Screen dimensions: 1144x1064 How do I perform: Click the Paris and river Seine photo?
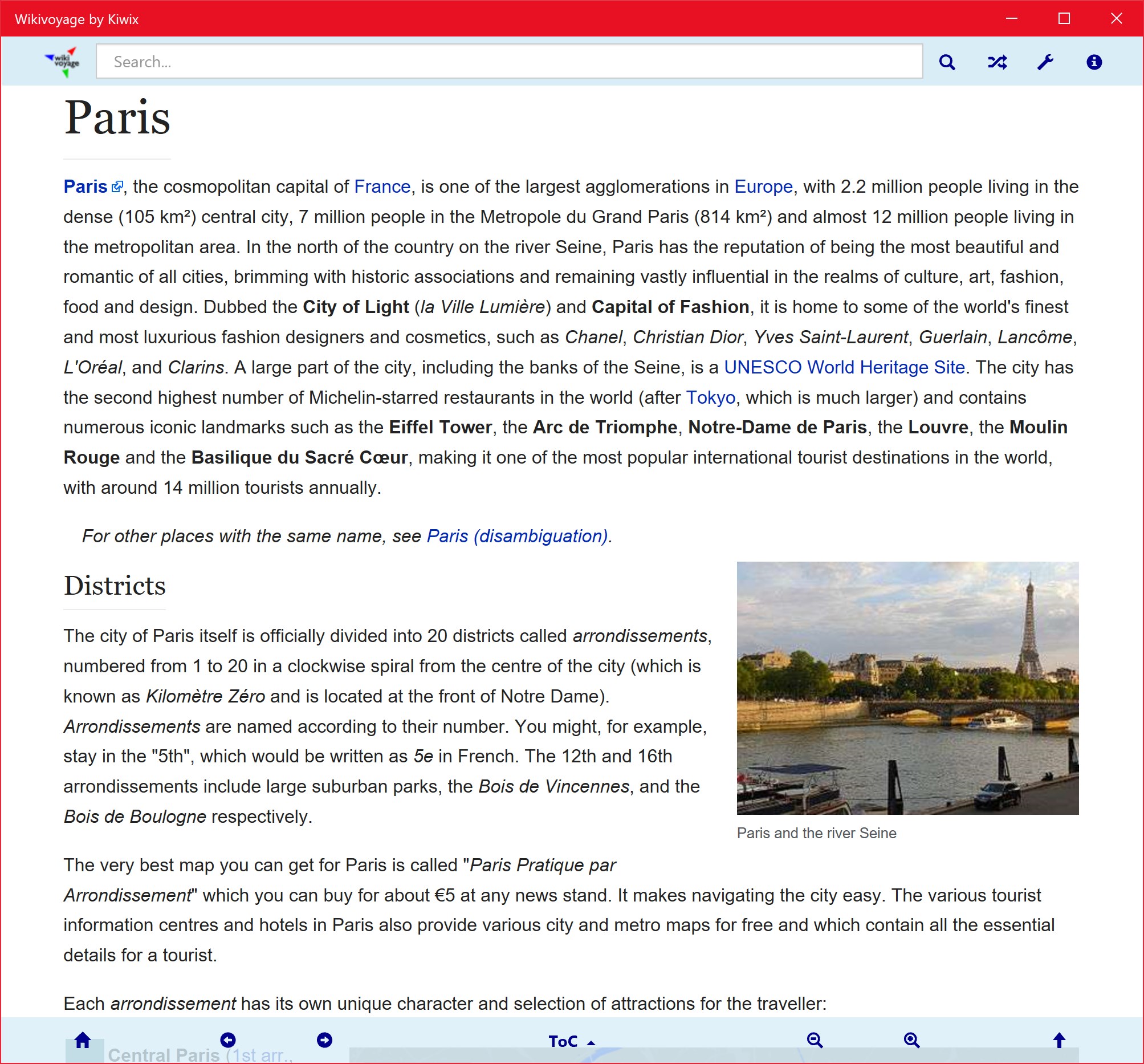pyautogui.click(x=907, y=688)
